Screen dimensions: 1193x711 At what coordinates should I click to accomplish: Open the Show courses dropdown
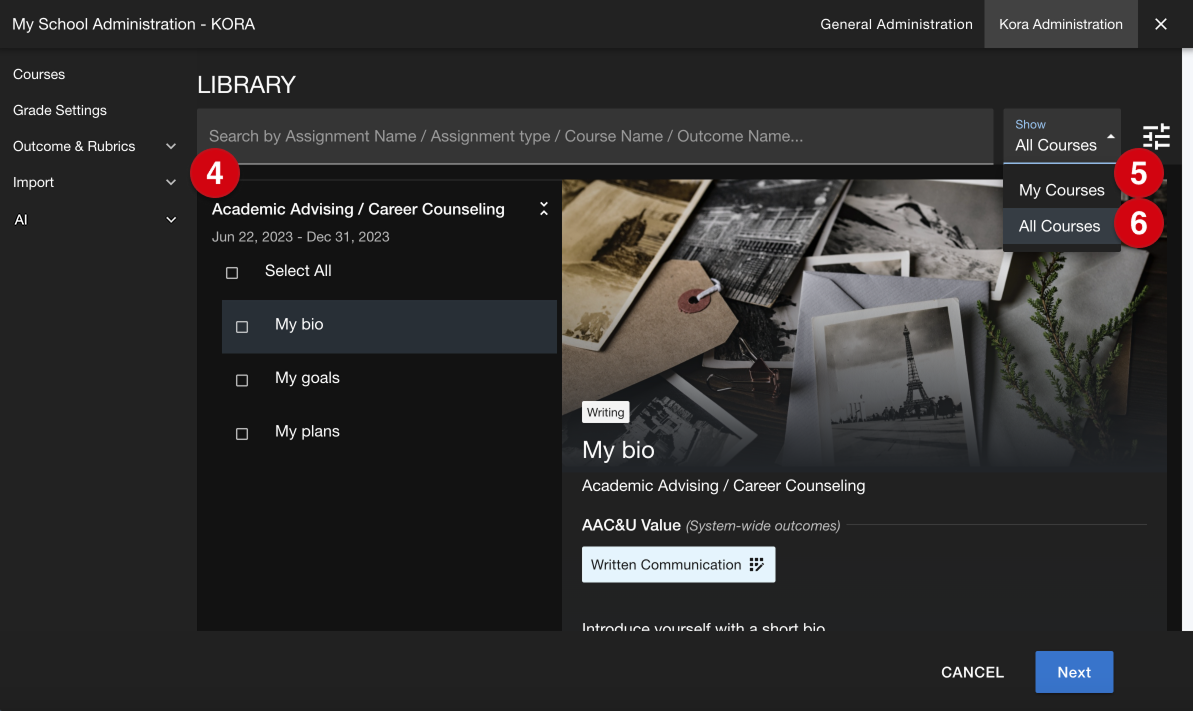pyautogui.click(x=1061, y=136)
